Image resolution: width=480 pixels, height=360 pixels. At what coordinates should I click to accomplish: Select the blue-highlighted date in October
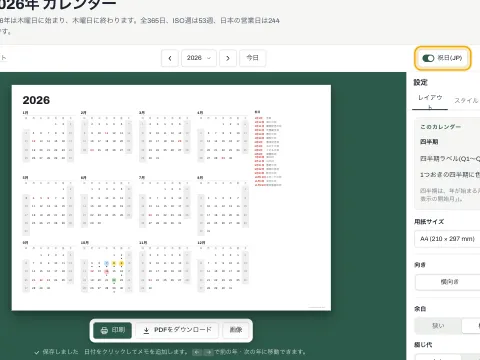pos(107,263)
